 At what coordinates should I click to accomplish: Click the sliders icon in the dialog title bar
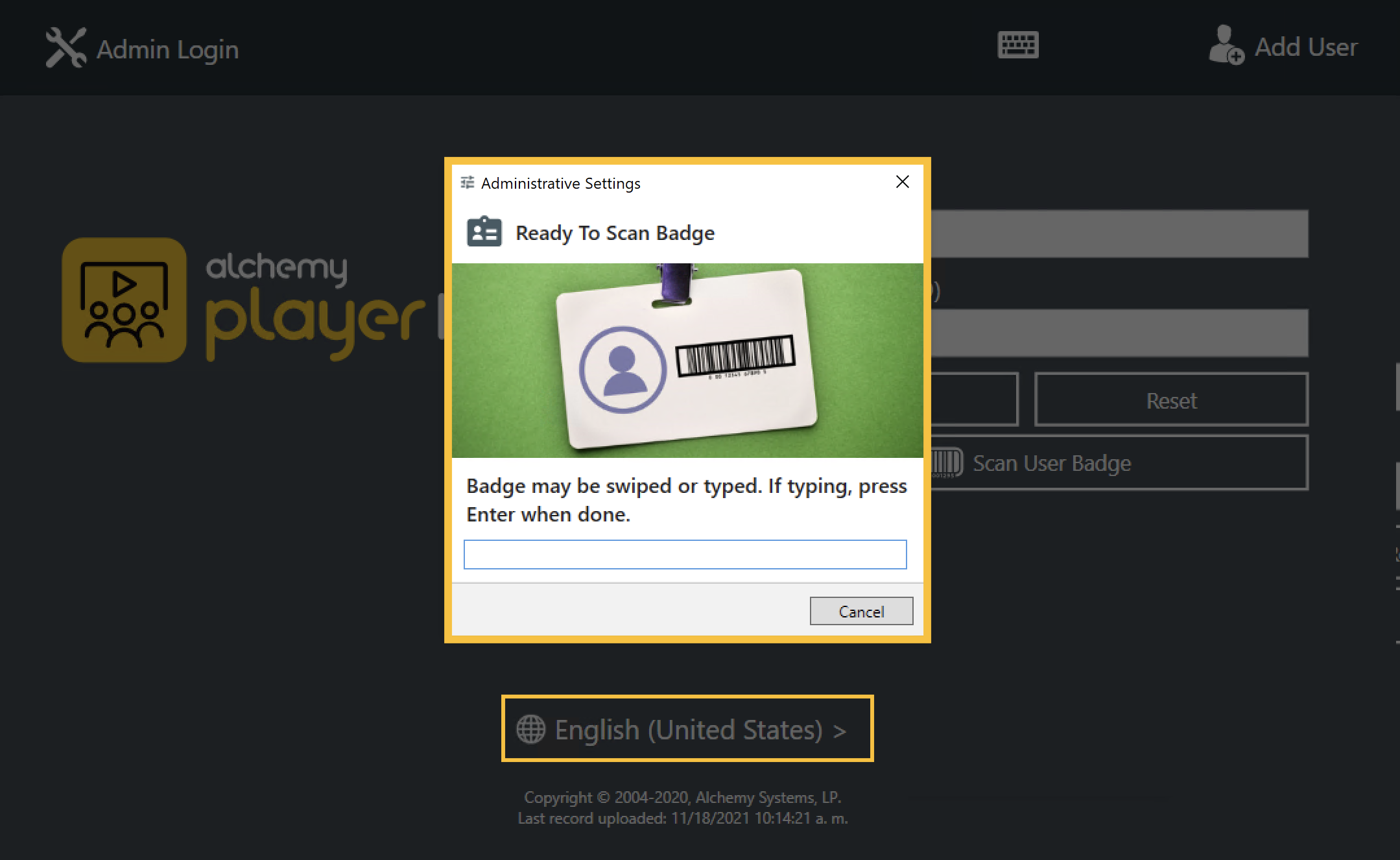click(466, 182)
